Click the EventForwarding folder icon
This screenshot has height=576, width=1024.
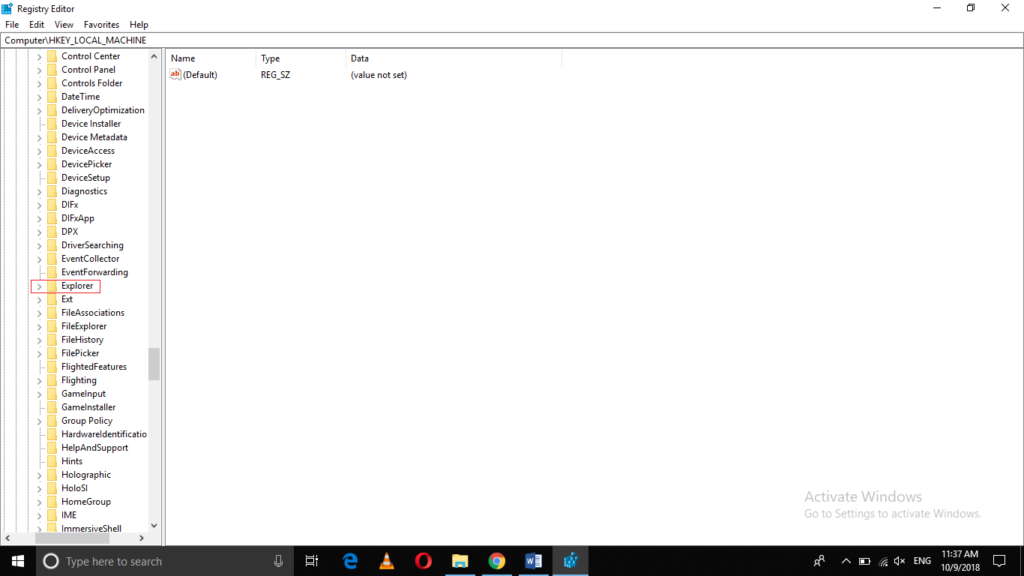52,272
